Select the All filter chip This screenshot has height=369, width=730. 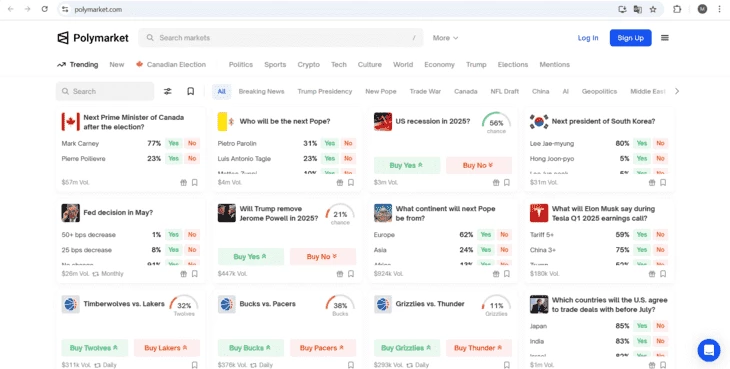click(222, 91)
